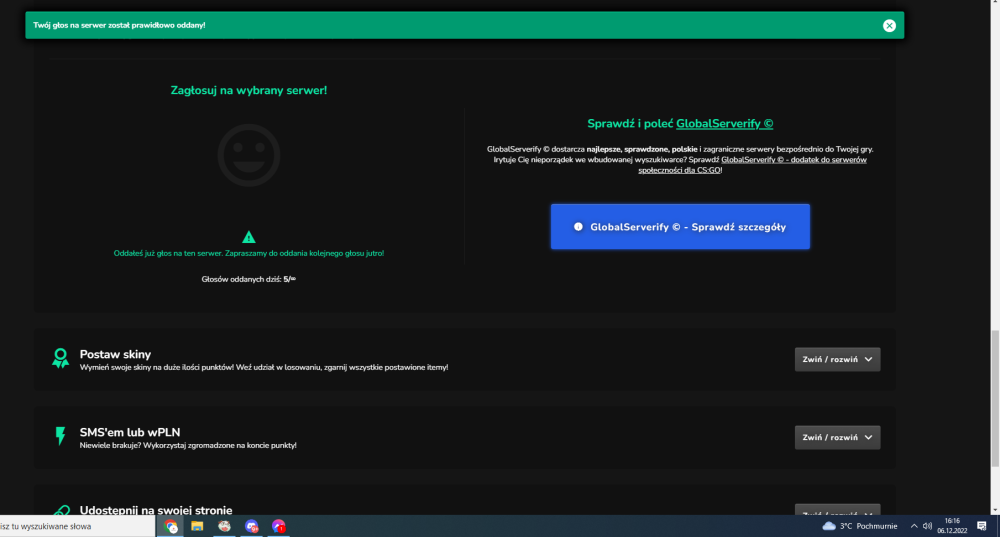Viewport: 1000px width, 537px height.
Task: Open File Explorer from the taskbar
Action: [x=197, y=526]
